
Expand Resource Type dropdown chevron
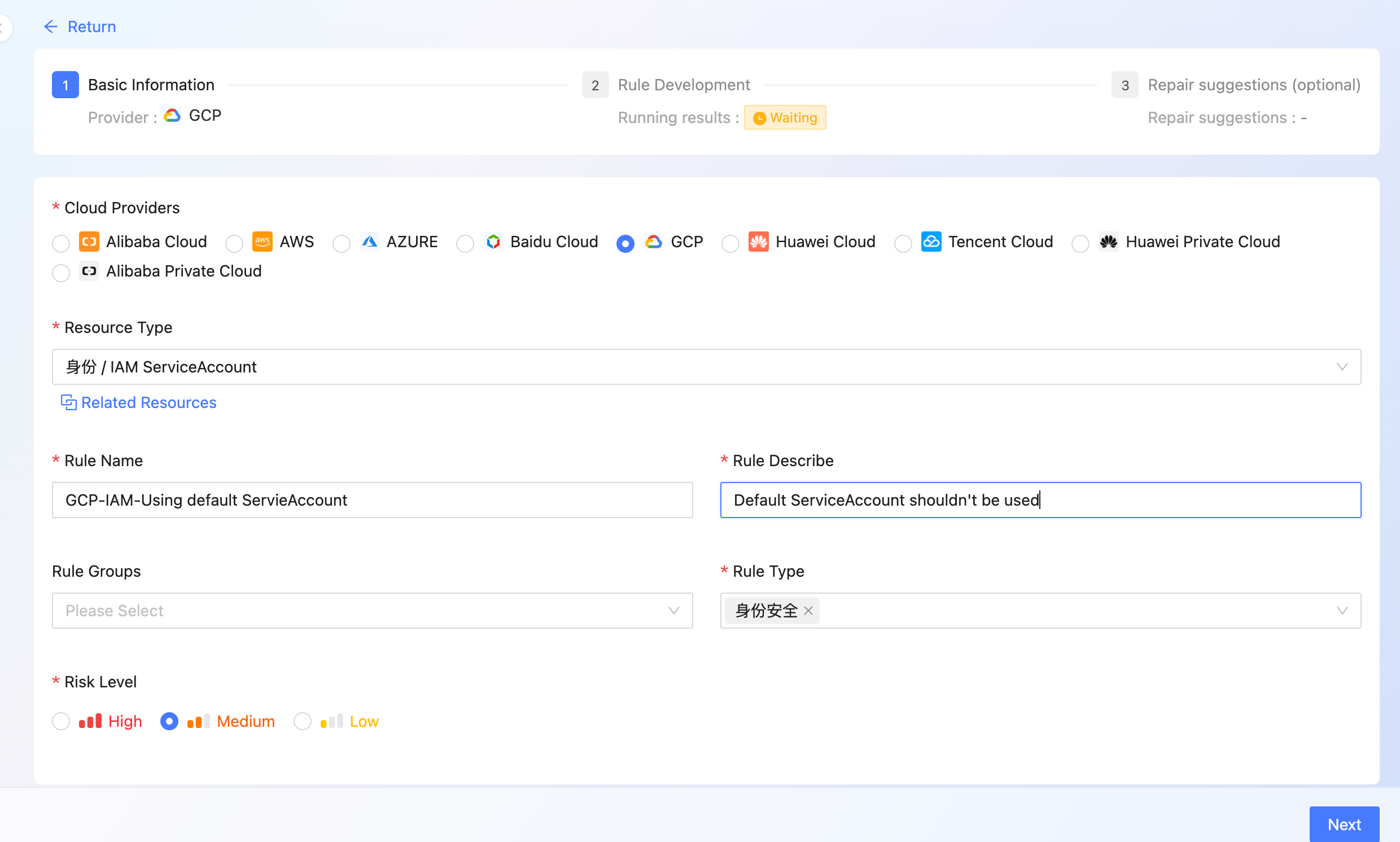(x=1341, y=367)
